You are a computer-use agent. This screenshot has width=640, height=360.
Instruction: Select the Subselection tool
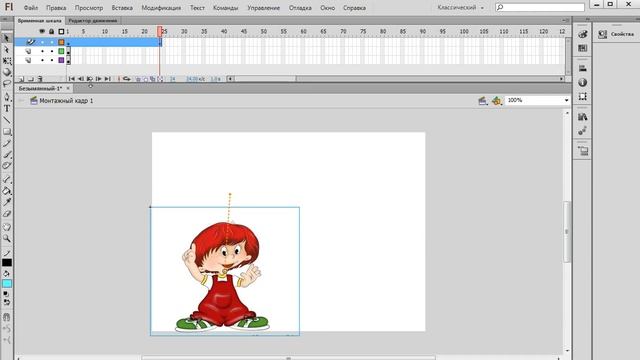point(7,49)
